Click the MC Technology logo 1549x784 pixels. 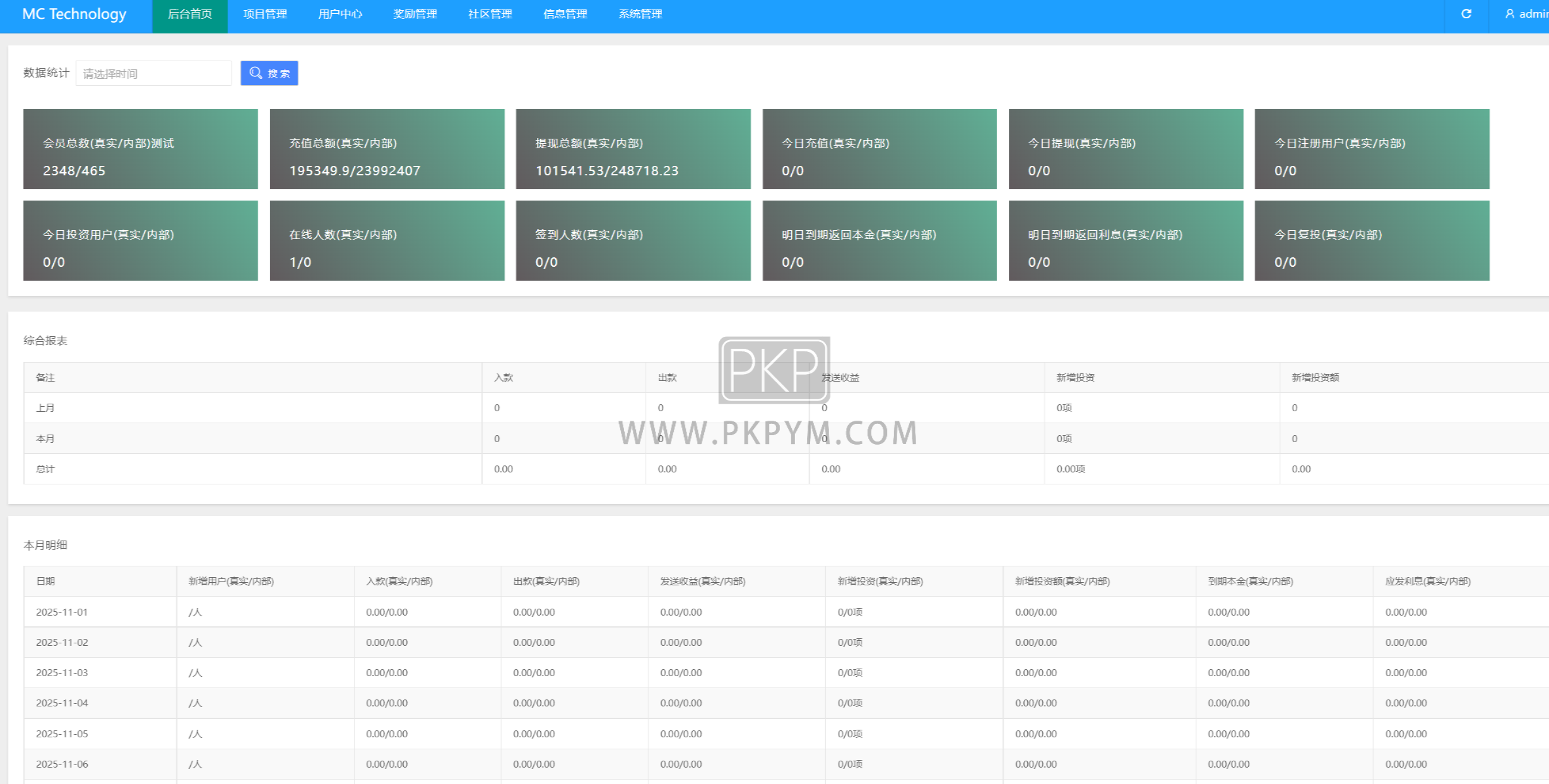point(74,14)
